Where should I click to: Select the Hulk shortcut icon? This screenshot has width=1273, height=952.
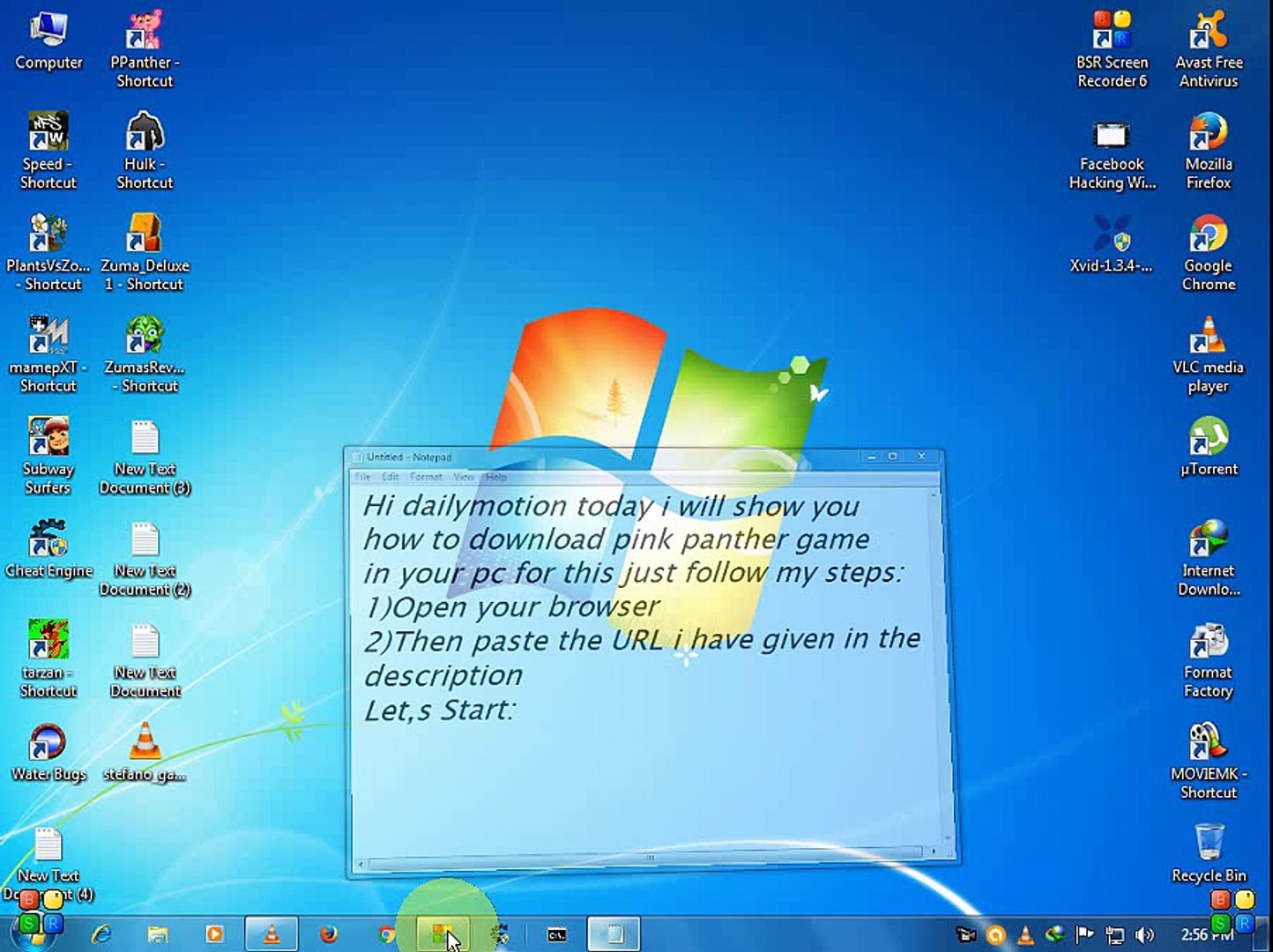tap(145, 152)
